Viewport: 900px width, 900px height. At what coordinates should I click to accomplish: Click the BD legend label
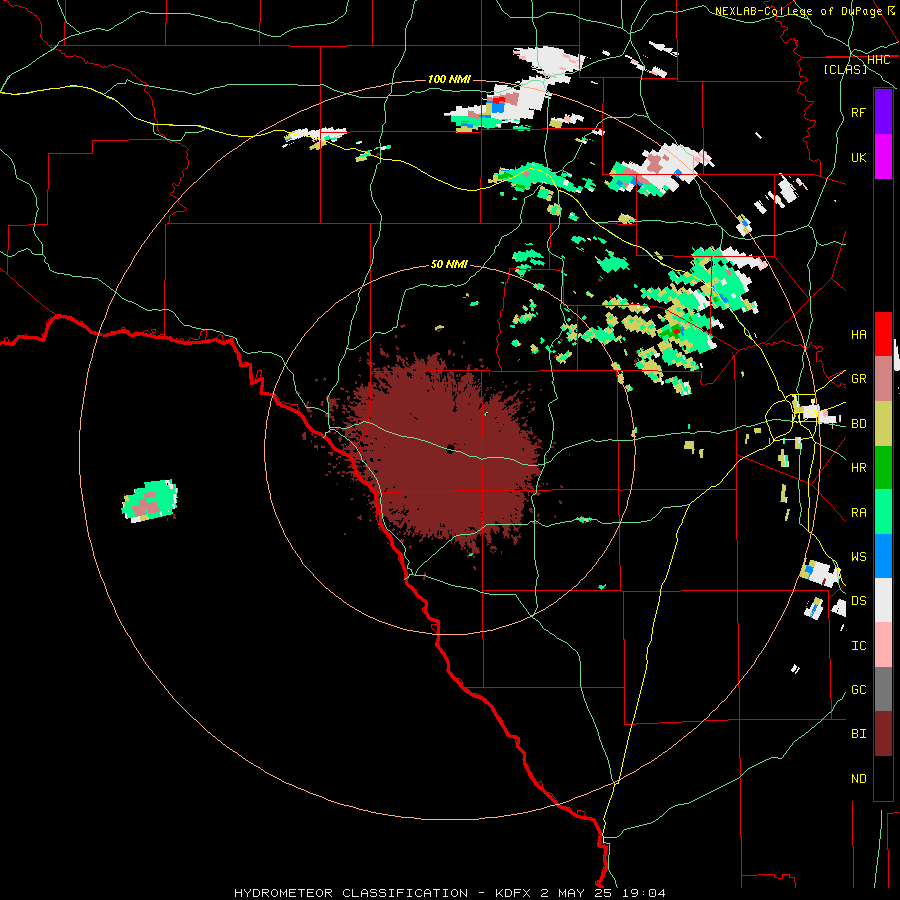click(858, 424)
